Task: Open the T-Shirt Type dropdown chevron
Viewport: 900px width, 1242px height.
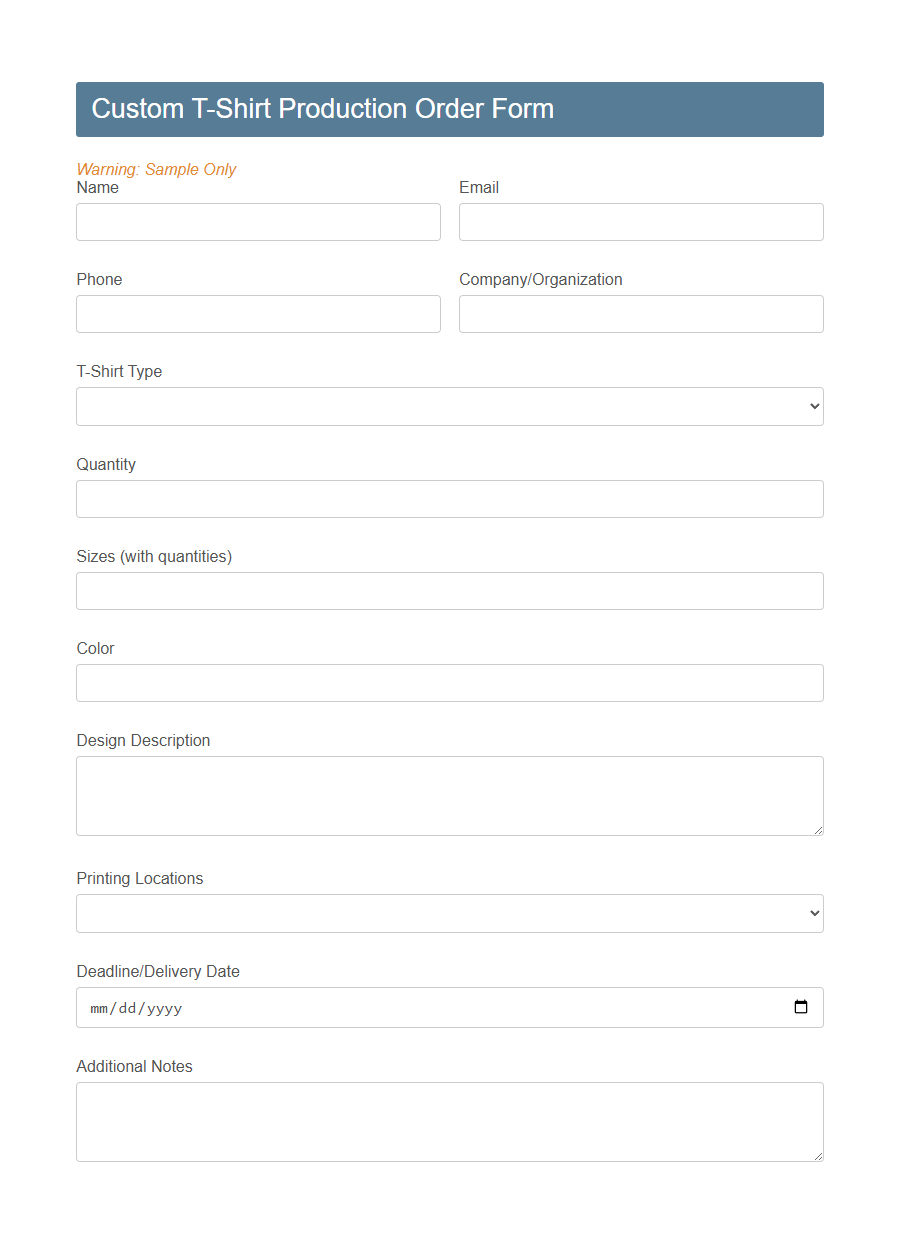Action: [812, 406]
